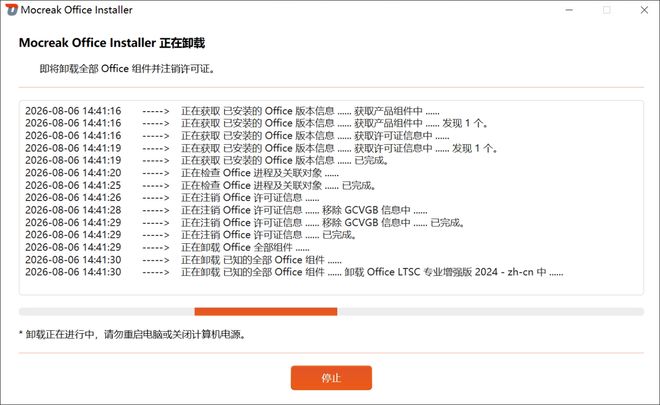This screenshot has width=660, height=405.
Task: Click the orange uninstall progress bar
Action: point(266,312)
